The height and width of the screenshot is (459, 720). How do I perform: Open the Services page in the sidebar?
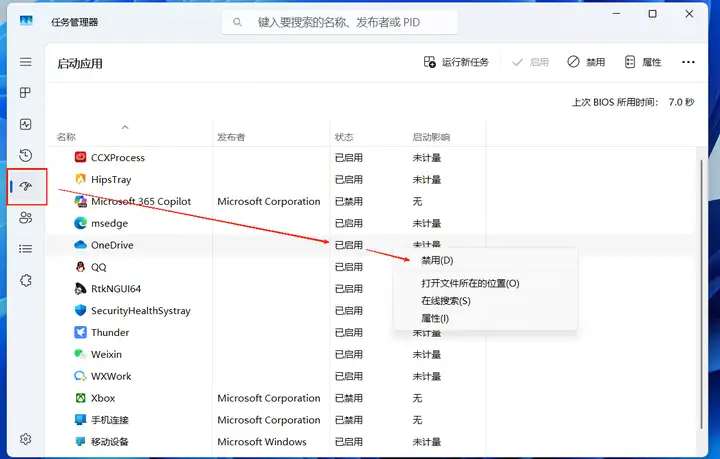(26, 280)
